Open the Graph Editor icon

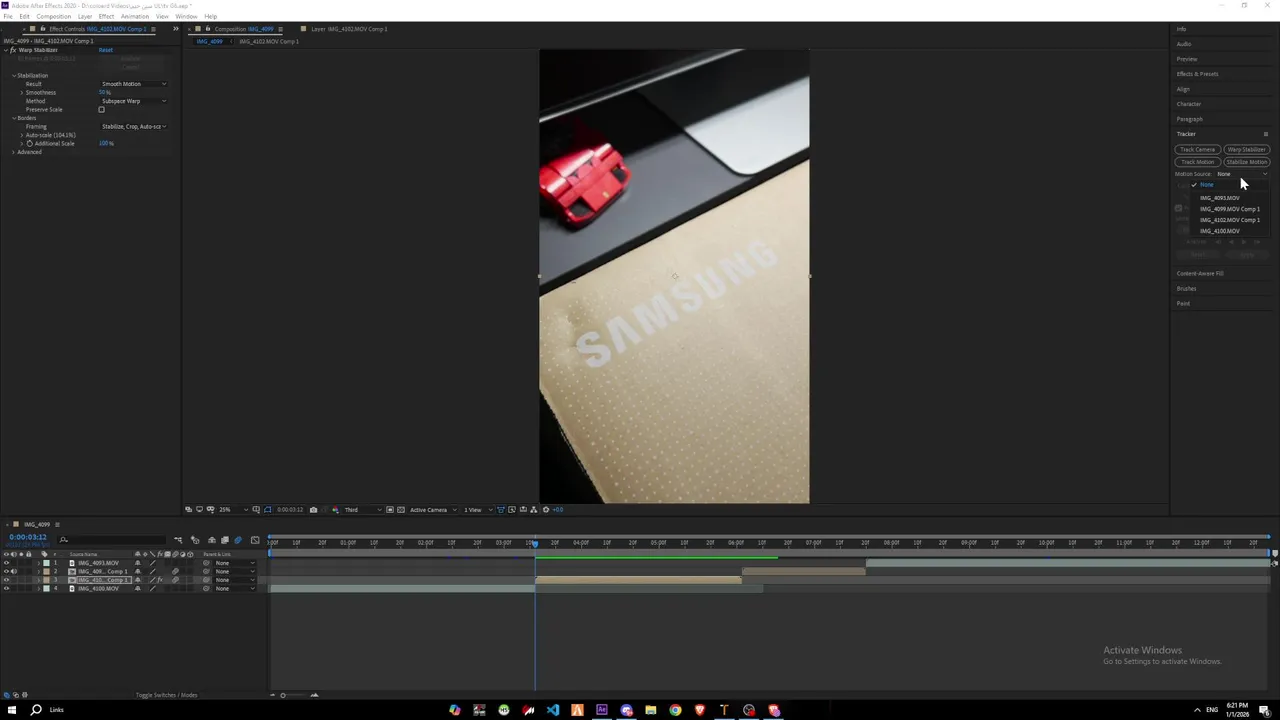255,540
